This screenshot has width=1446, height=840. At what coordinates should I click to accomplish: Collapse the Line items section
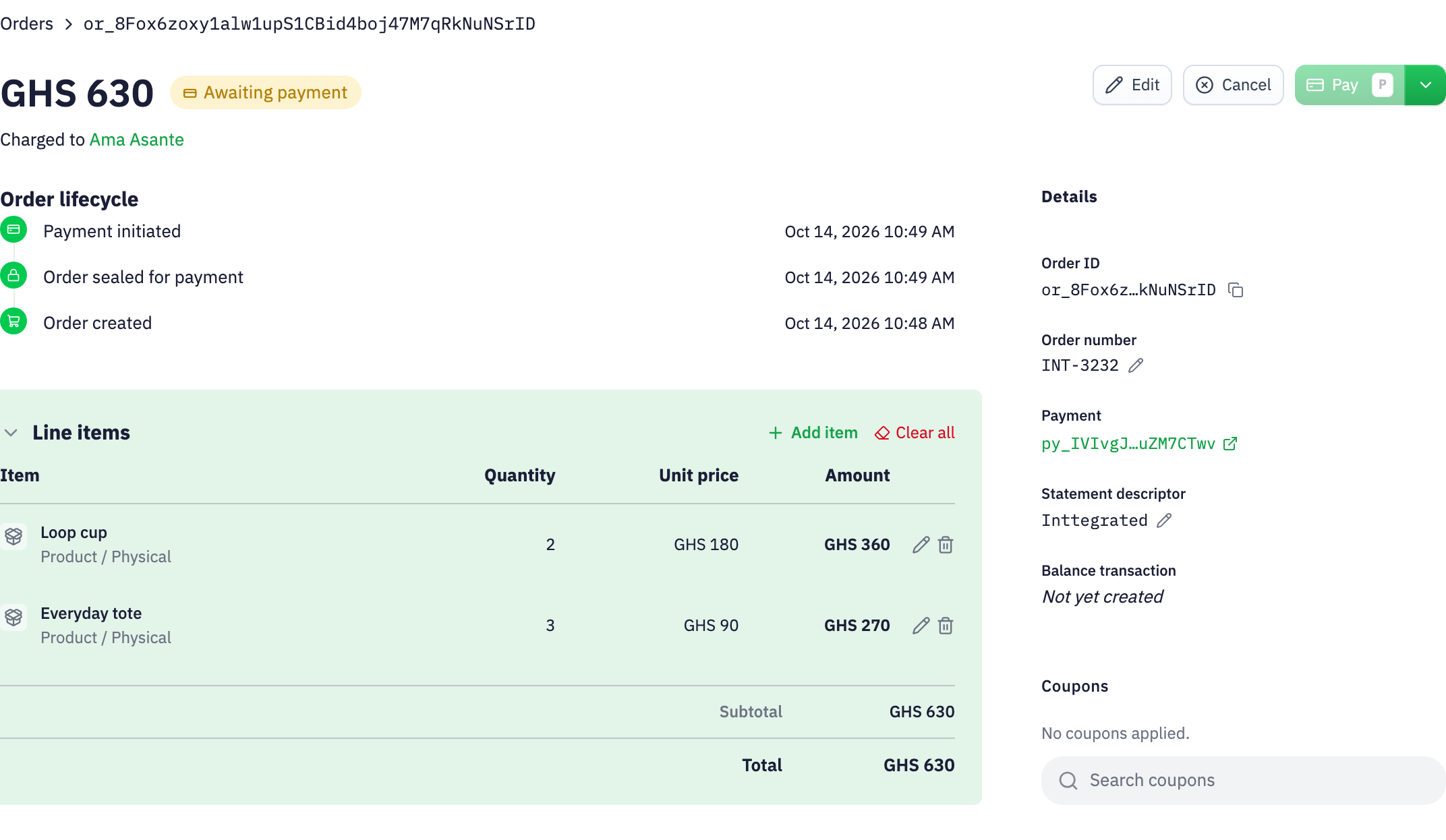tap(11, 433)
